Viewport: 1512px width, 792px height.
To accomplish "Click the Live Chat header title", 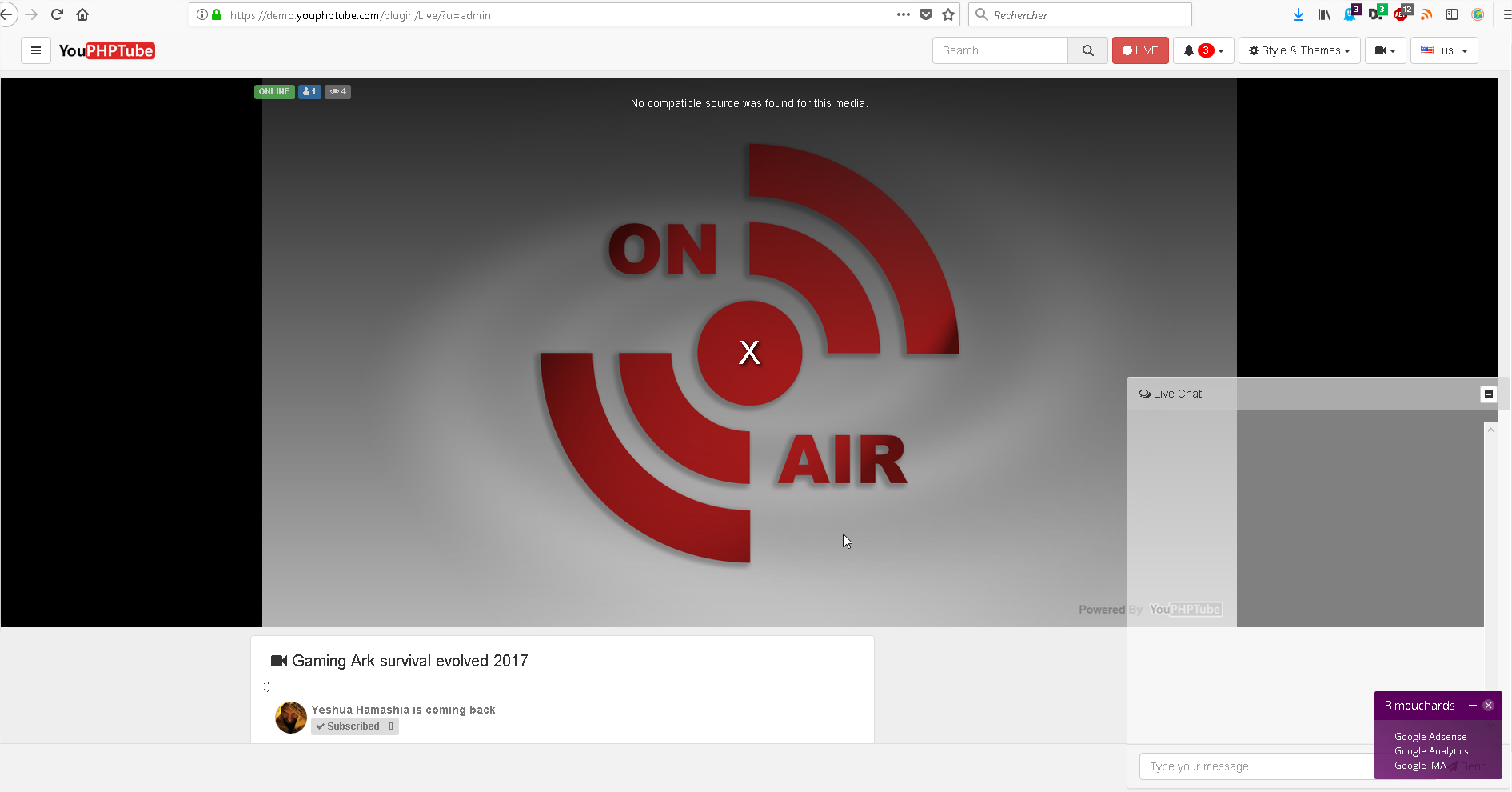I will [1171, 394].
